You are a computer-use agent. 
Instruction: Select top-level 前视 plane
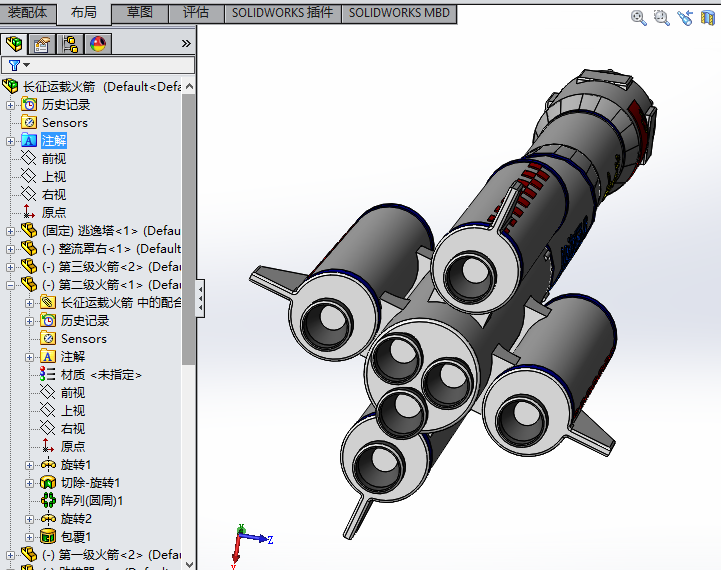tap(54, 159)
